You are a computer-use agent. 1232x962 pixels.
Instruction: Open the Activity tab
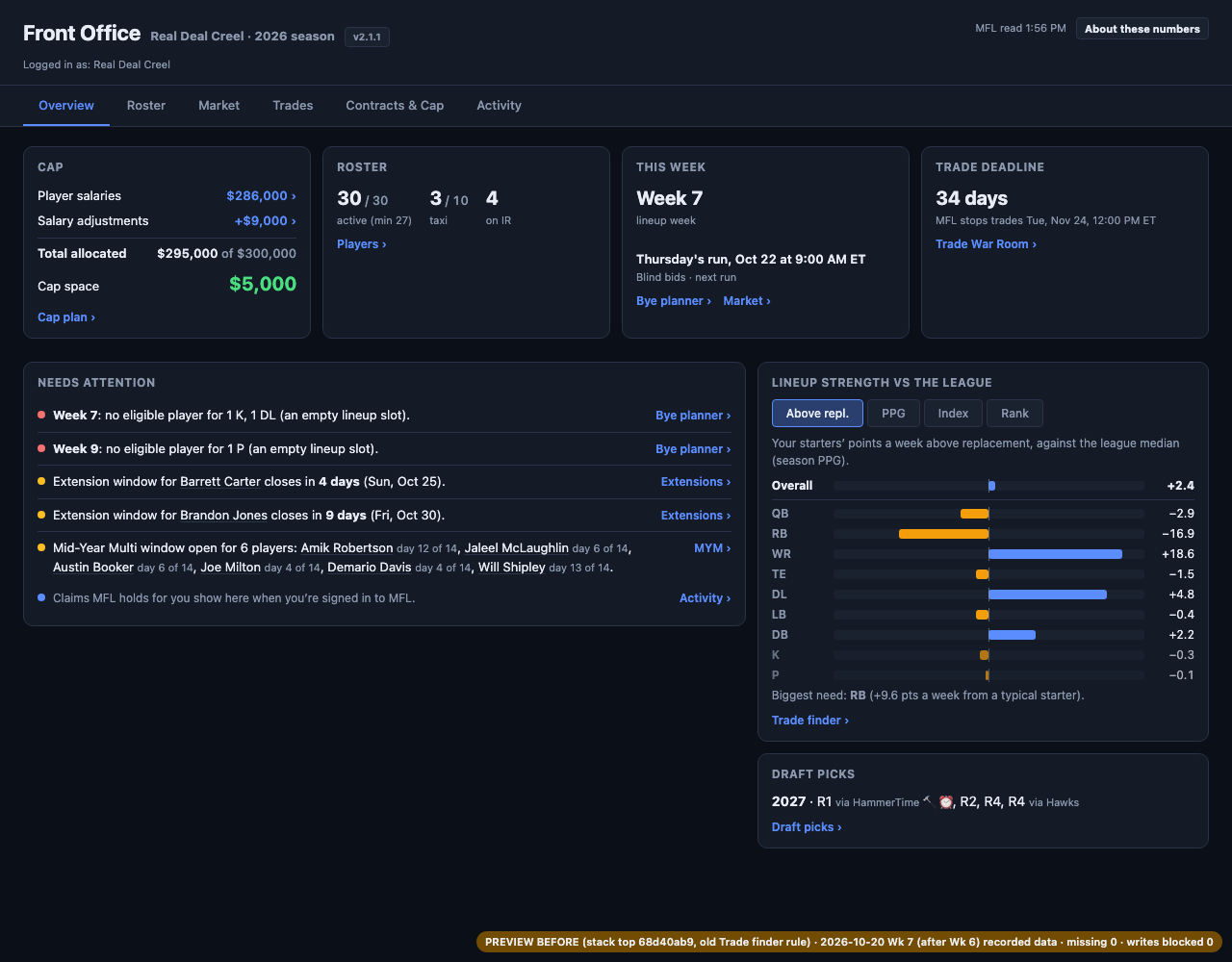[499, 105]
